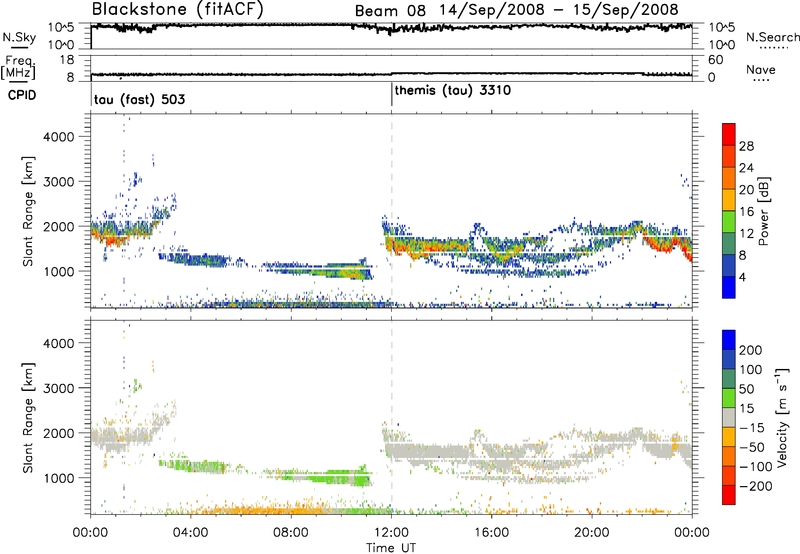The height and width of the screenshot is (554, 800).
Task: Click the power color bar segment between 4 and 8
Action: 729,266
